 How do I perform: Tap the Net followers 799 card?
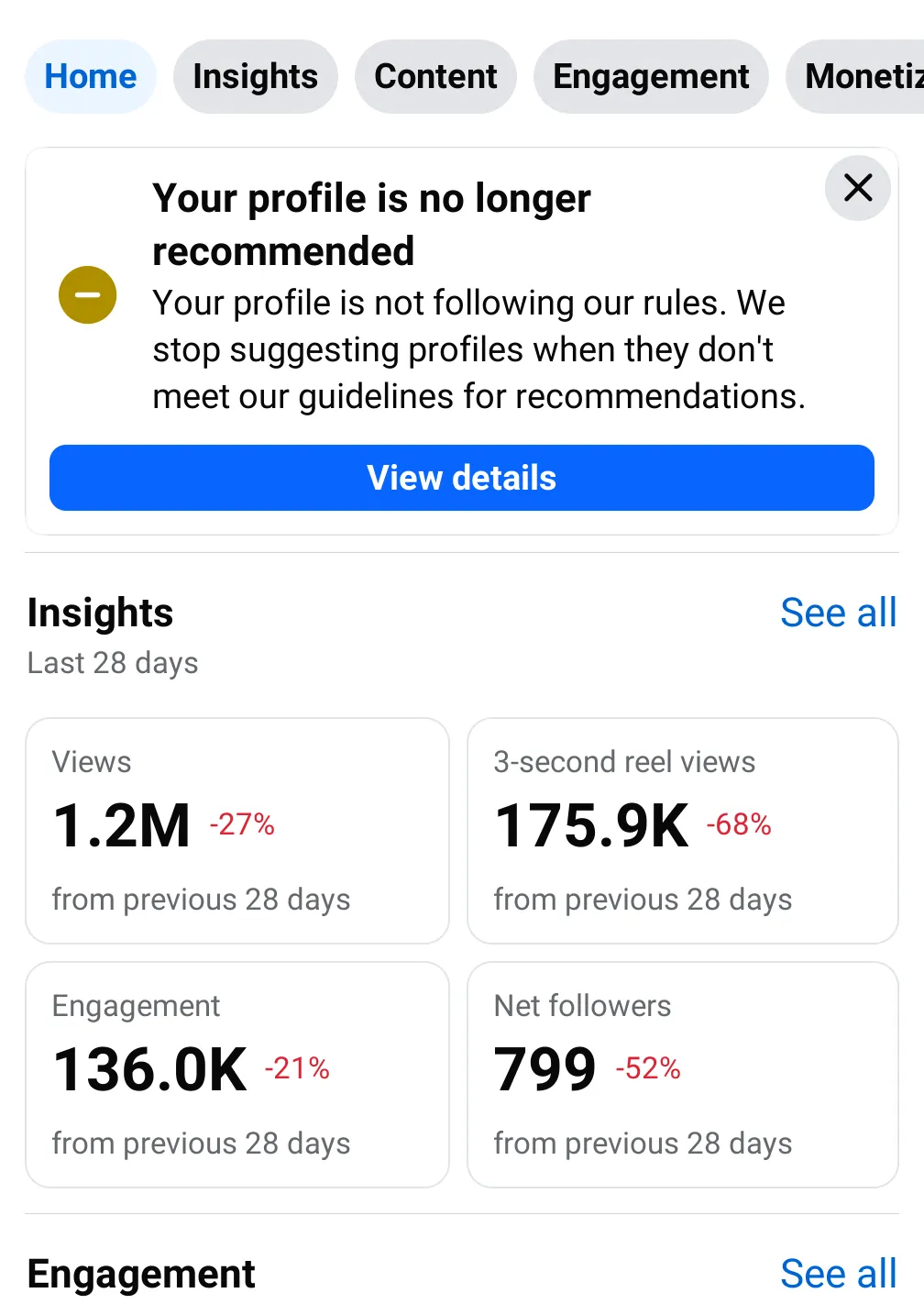pos(683,1075)
